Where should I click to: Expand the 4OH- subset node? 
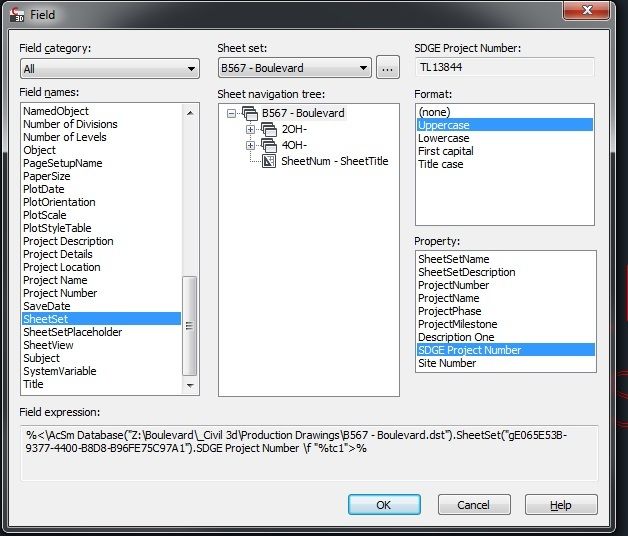click(x=250, y=145)
